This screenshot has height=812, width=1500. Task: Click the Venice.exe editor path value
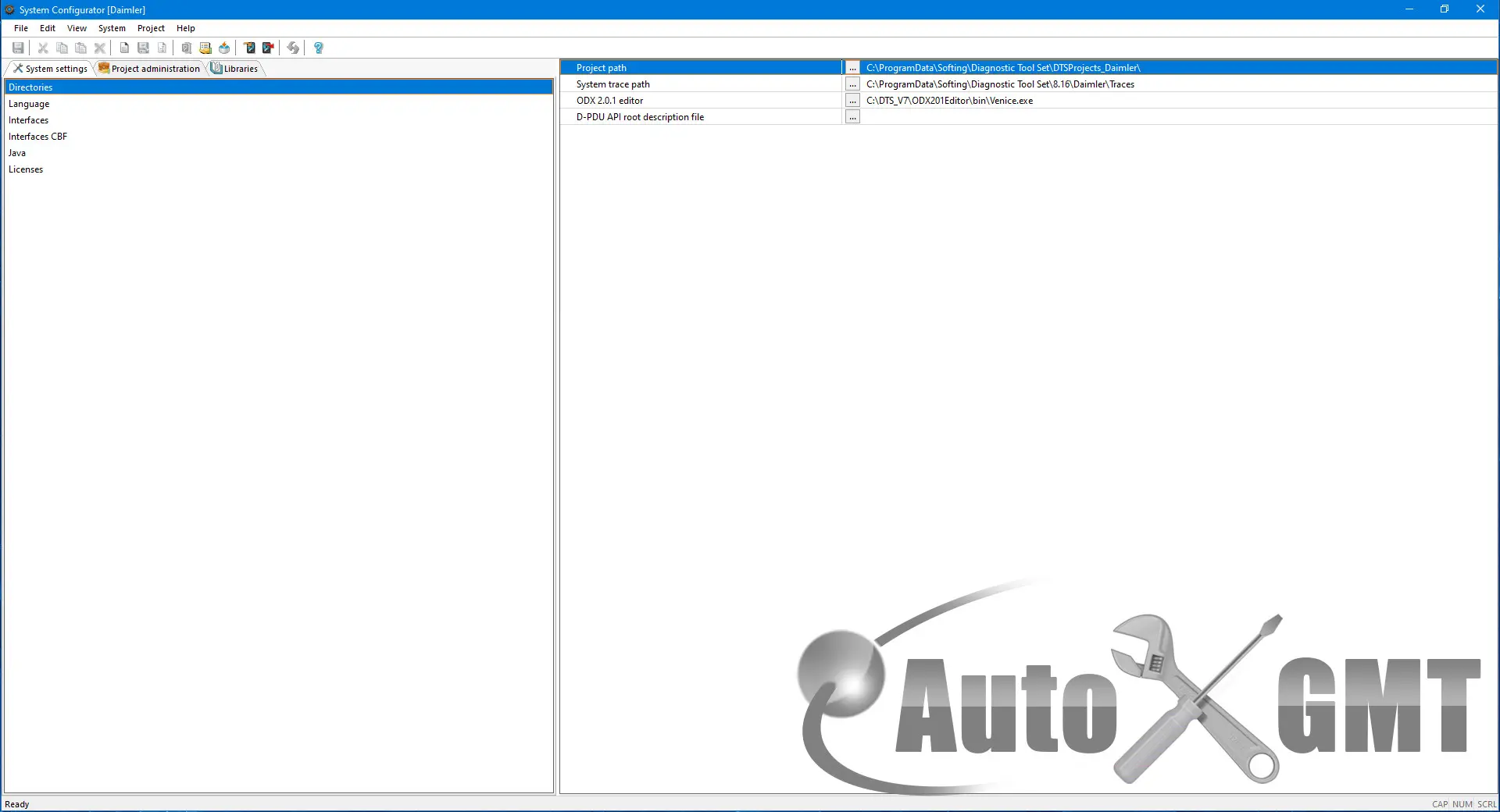click(949, 101)
